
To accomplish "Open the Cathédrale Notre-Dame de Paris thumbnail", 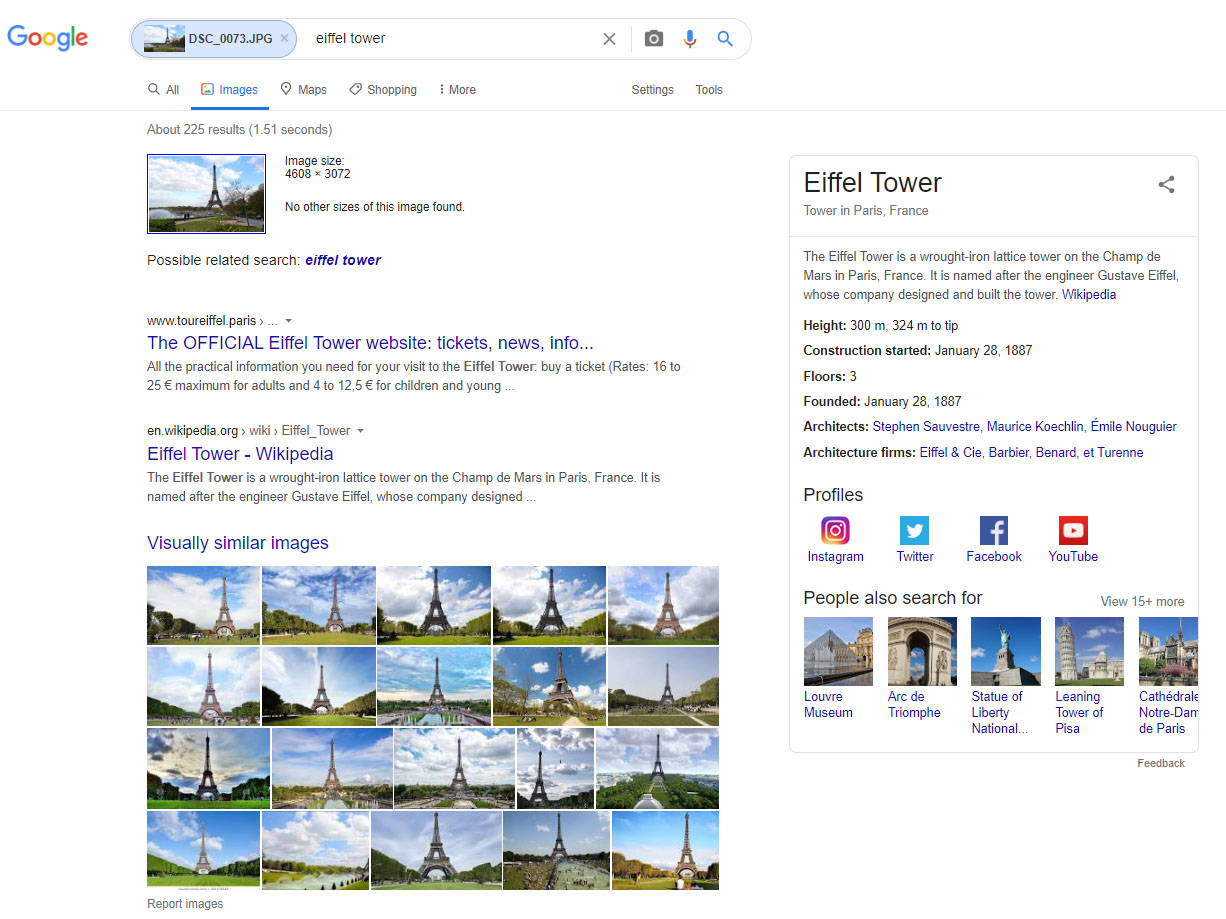I will [1168, 651].
